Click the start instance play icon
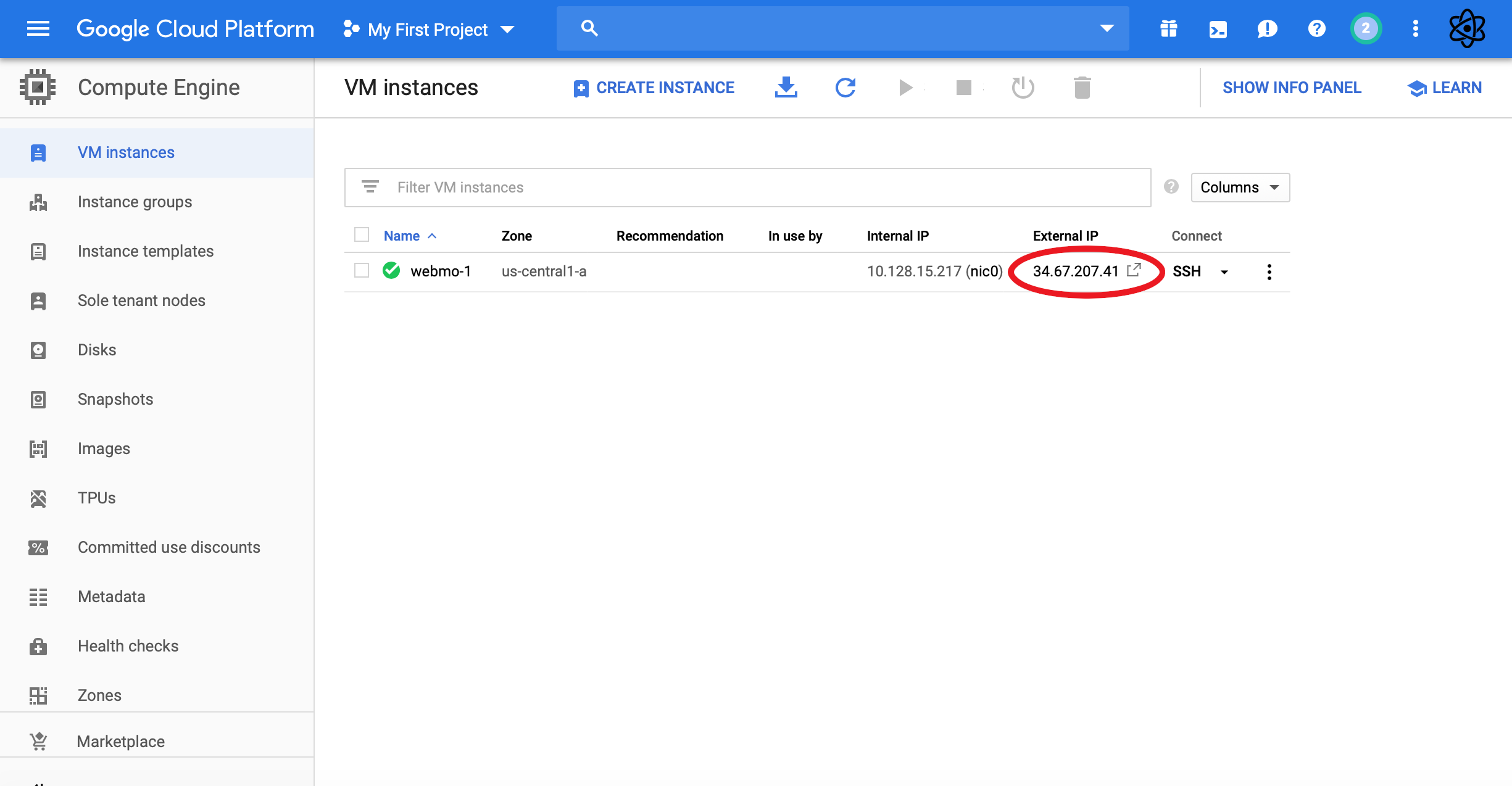The height and width of the screenshot is (786, 1512). point(905,88)
